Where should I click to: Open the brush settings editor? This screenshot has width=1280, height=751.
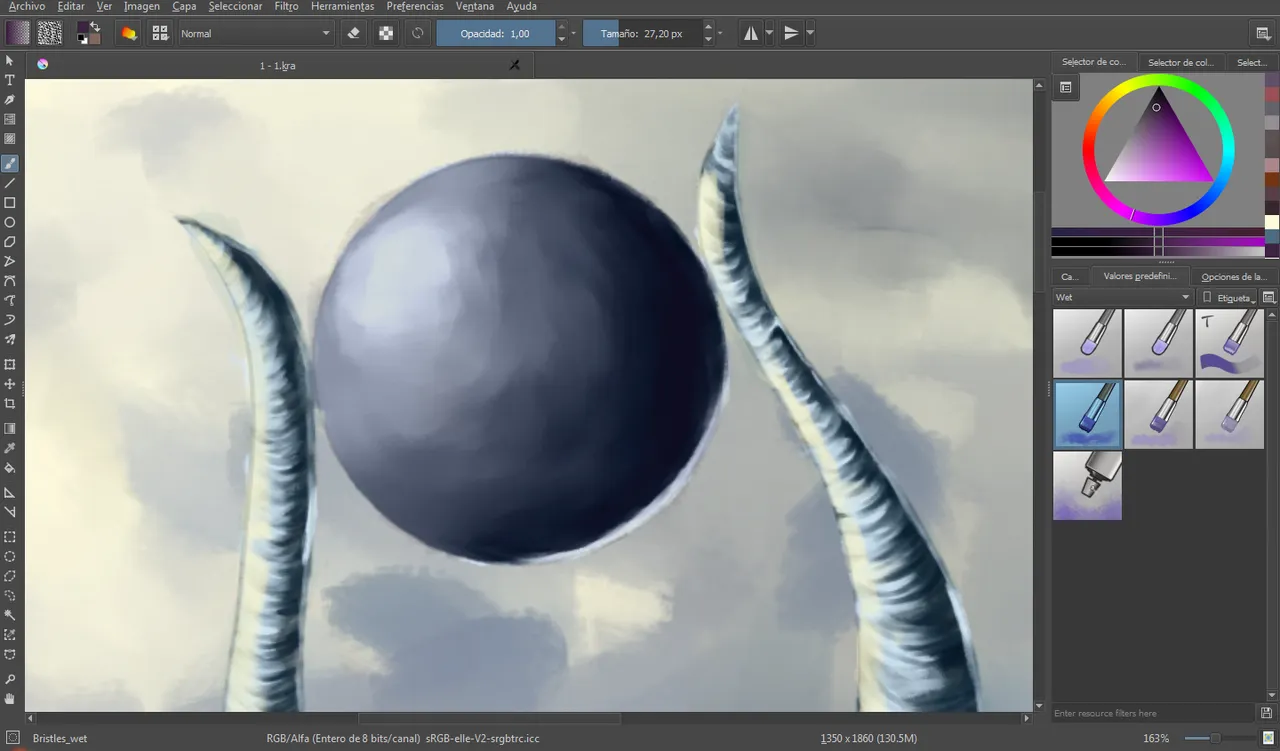(x=128, y=33)
